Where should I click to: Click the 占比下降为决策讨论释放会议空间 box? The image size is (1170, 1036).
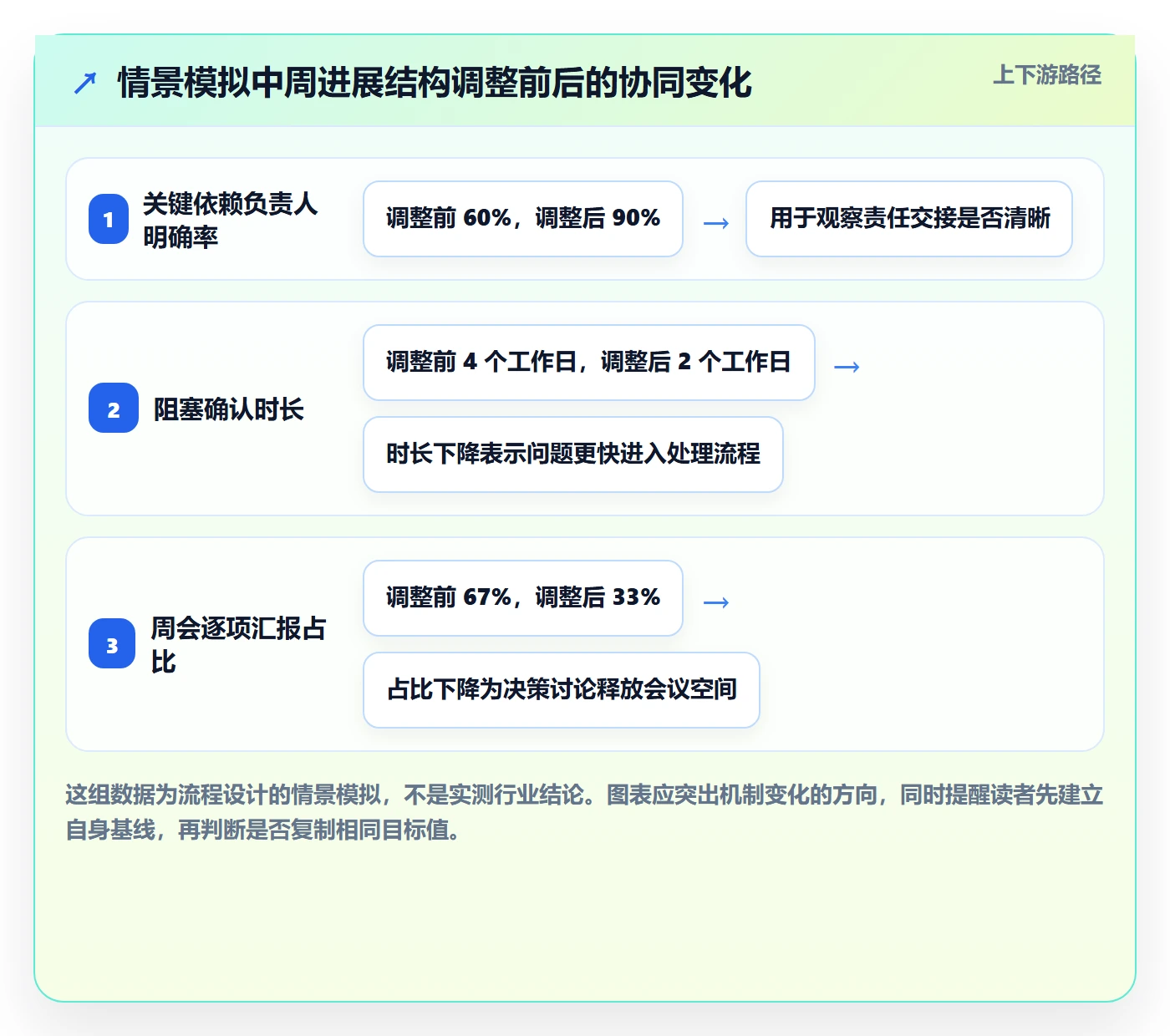pyautogui.click(x=562, y=690)
